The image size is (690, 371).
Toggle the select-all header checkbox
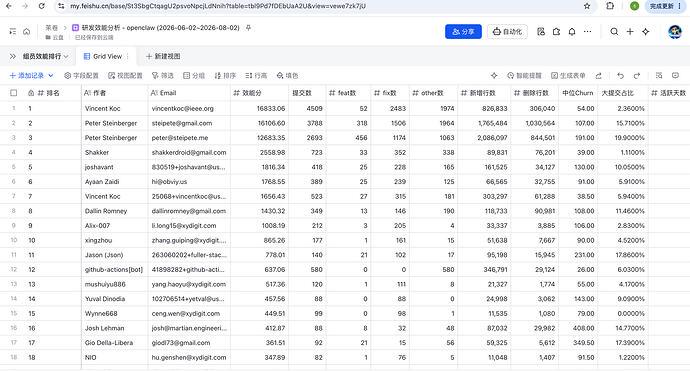click(14, 93)
